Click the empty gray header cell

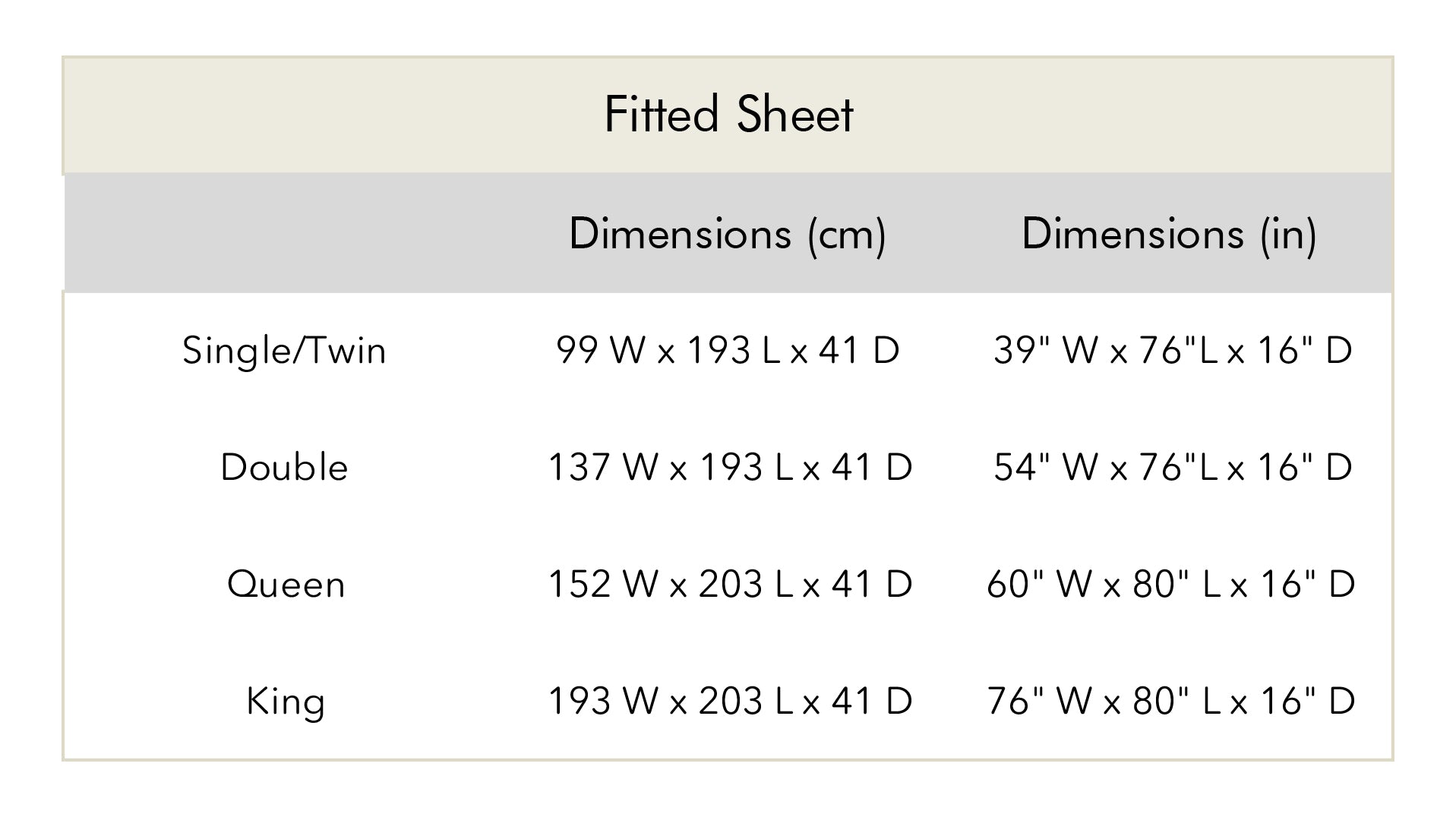pyautogui.click(x=285, y=233)
